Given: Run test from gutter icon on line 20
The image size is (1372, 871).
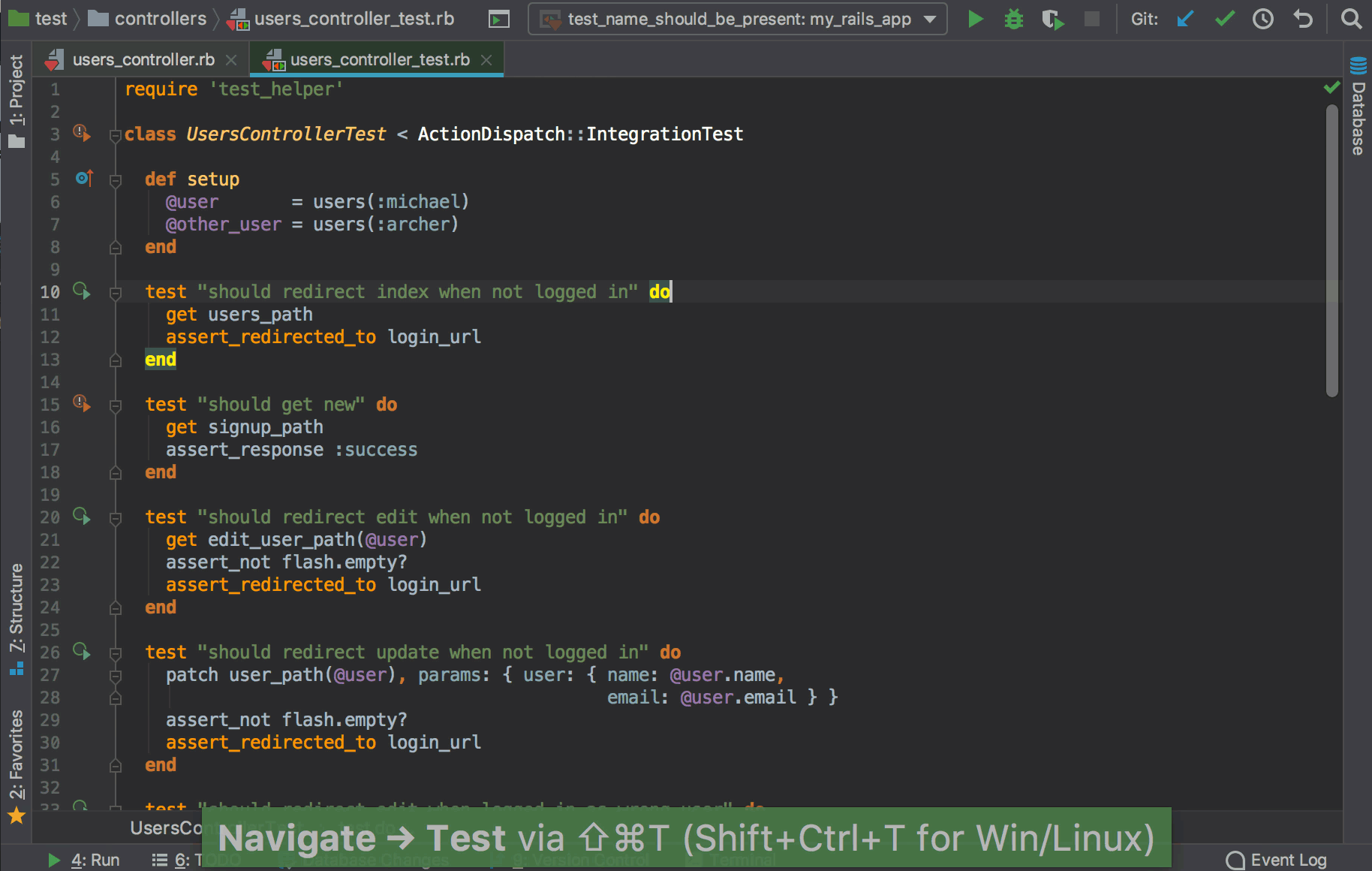Looking at the screenshot, I should (81, 516).
